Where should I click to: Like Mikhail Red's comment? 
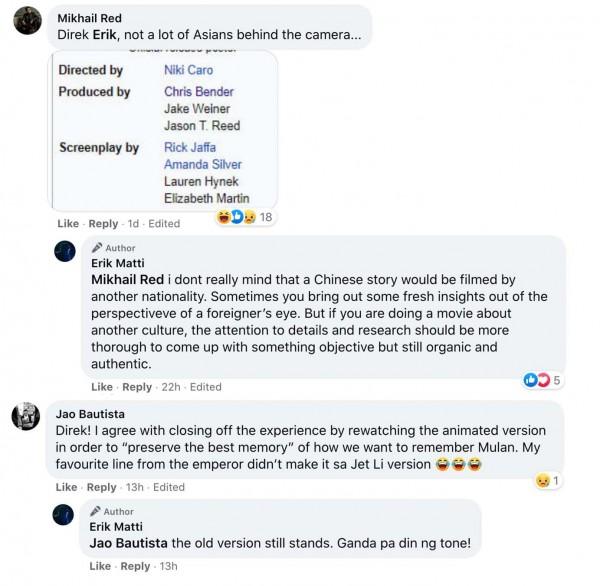(x=68, y=224)
